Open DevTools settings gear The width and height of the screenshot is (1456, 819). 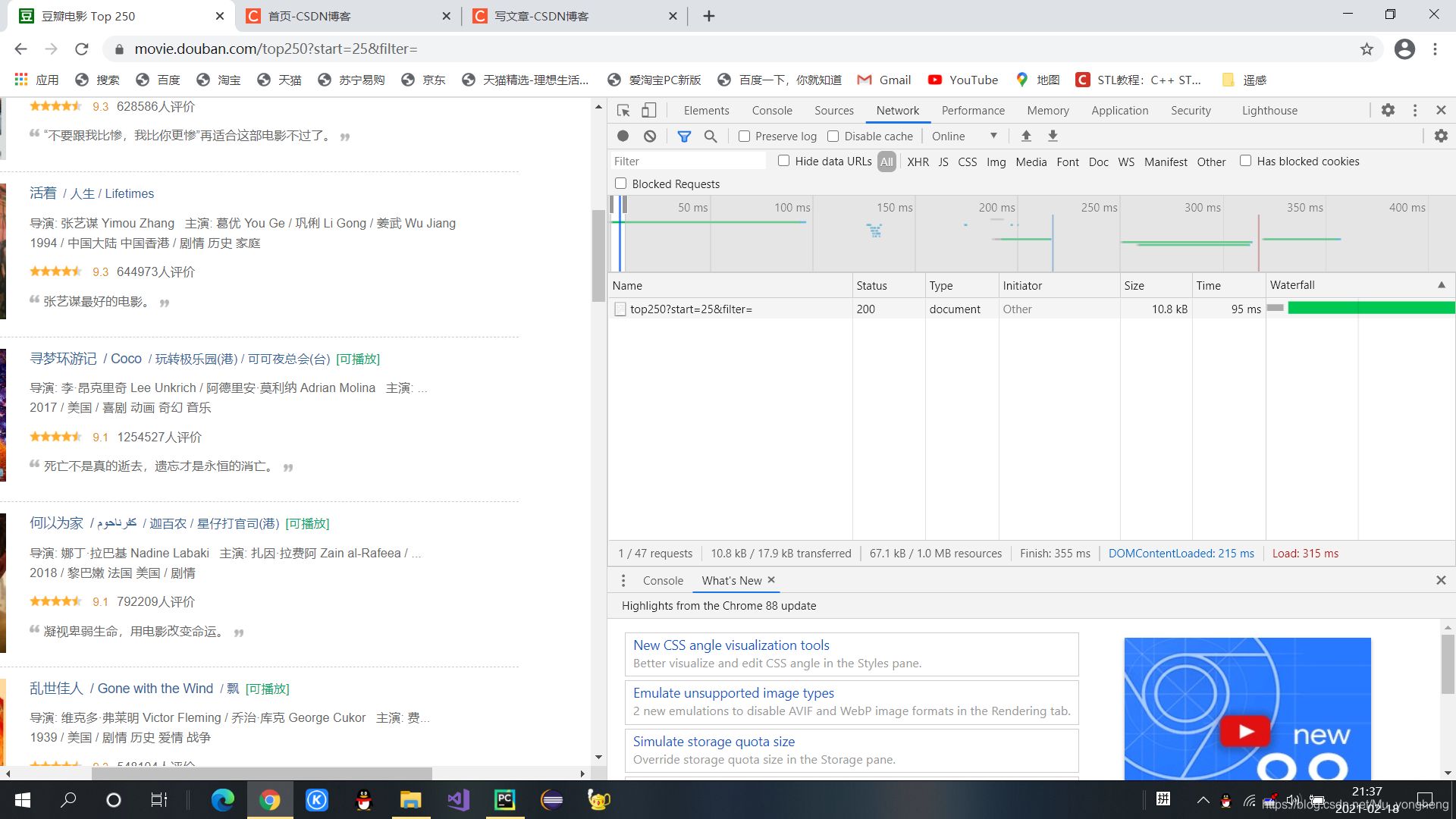[x=1388, y=111]
